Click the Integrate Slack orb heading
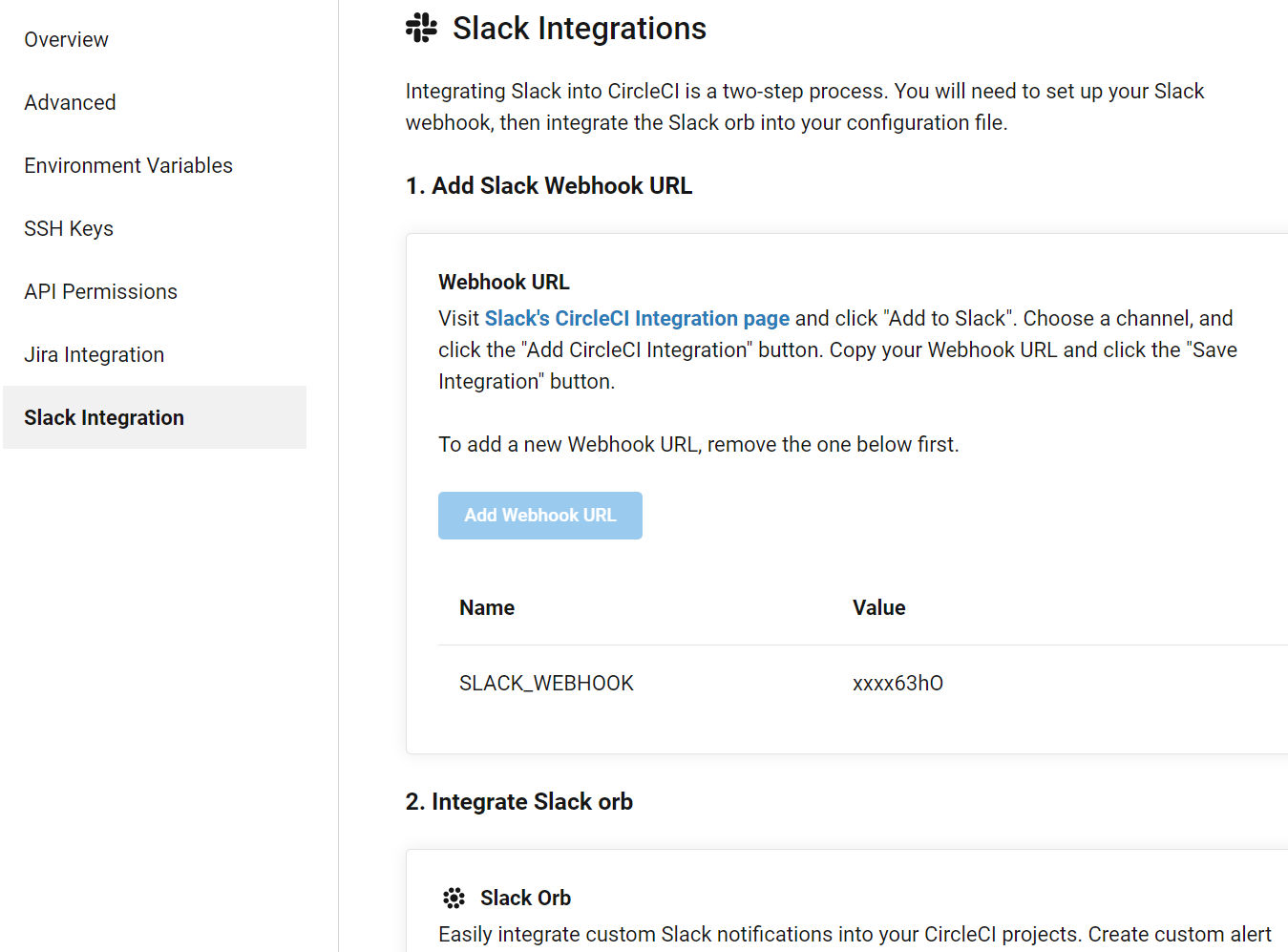This screenshot has width=1288, height=952. pyautogui.click(x=518, y=801)
